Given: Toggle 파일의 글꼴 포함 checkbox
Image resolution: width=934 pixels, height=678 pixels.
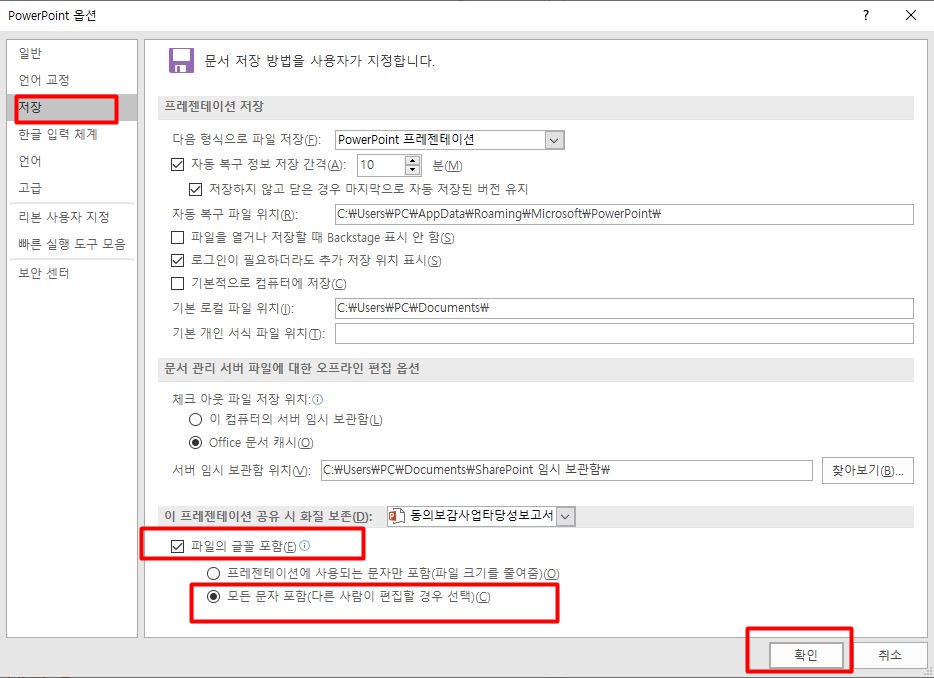Looking at the screenshot, I should coord(177,546).
